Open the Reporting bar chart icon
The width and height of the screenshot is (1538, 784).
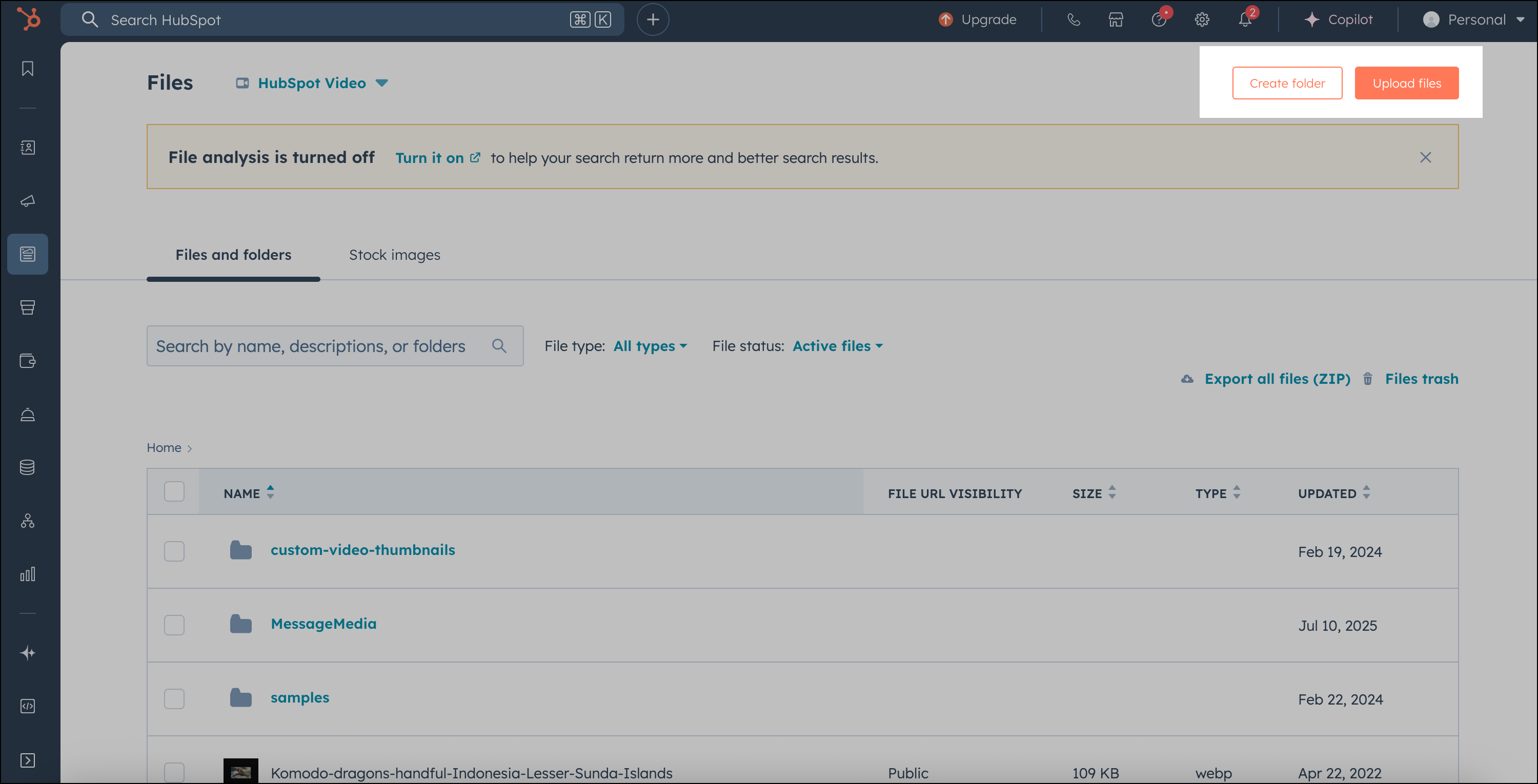pos(28,574)
